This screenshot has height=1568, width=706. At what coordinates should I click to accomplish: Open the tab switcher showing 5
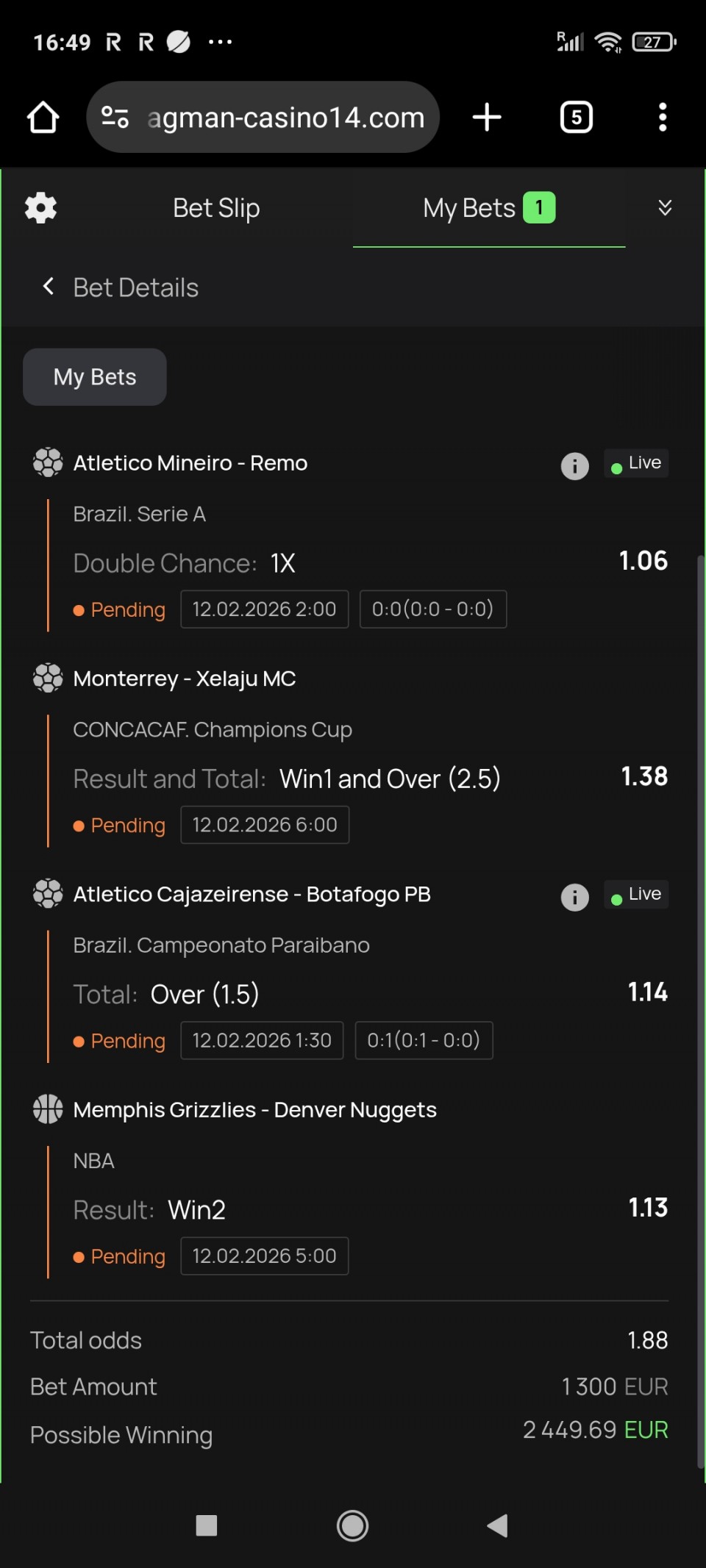click(577, 118)
